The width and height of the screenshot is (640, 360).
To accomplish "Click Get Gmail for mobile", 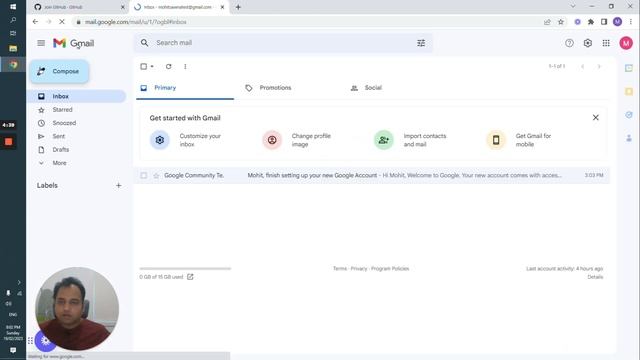I will pyautogui.click(x=519, y=140).
